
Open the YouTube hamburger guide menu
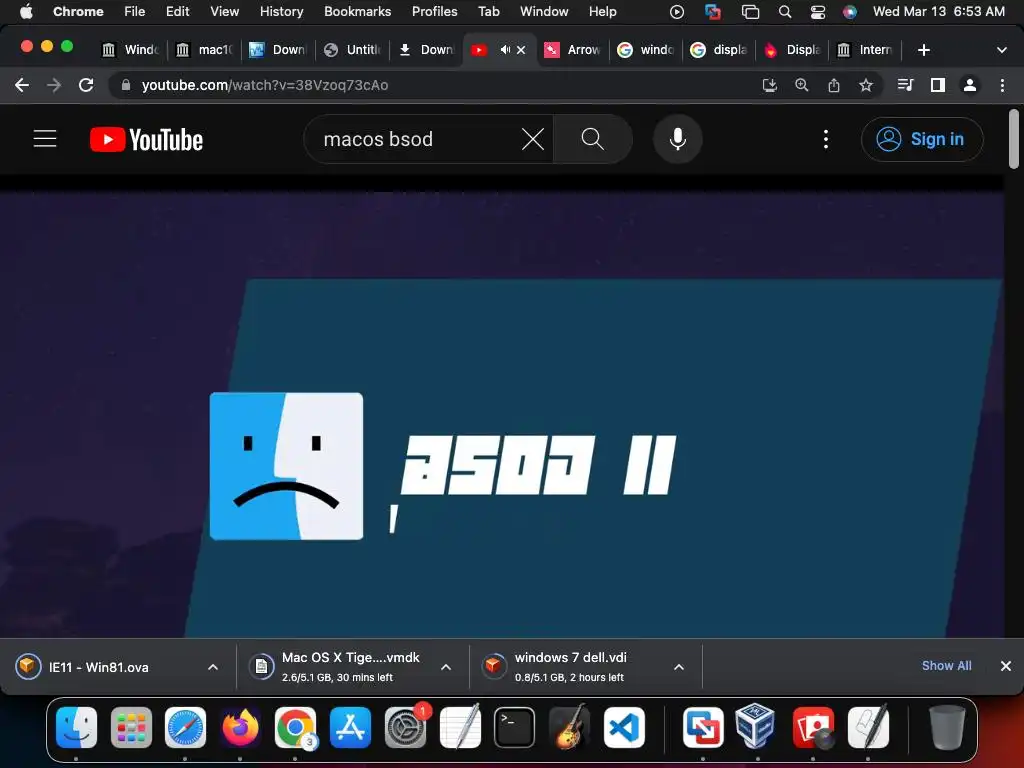(x=45, y=139)
